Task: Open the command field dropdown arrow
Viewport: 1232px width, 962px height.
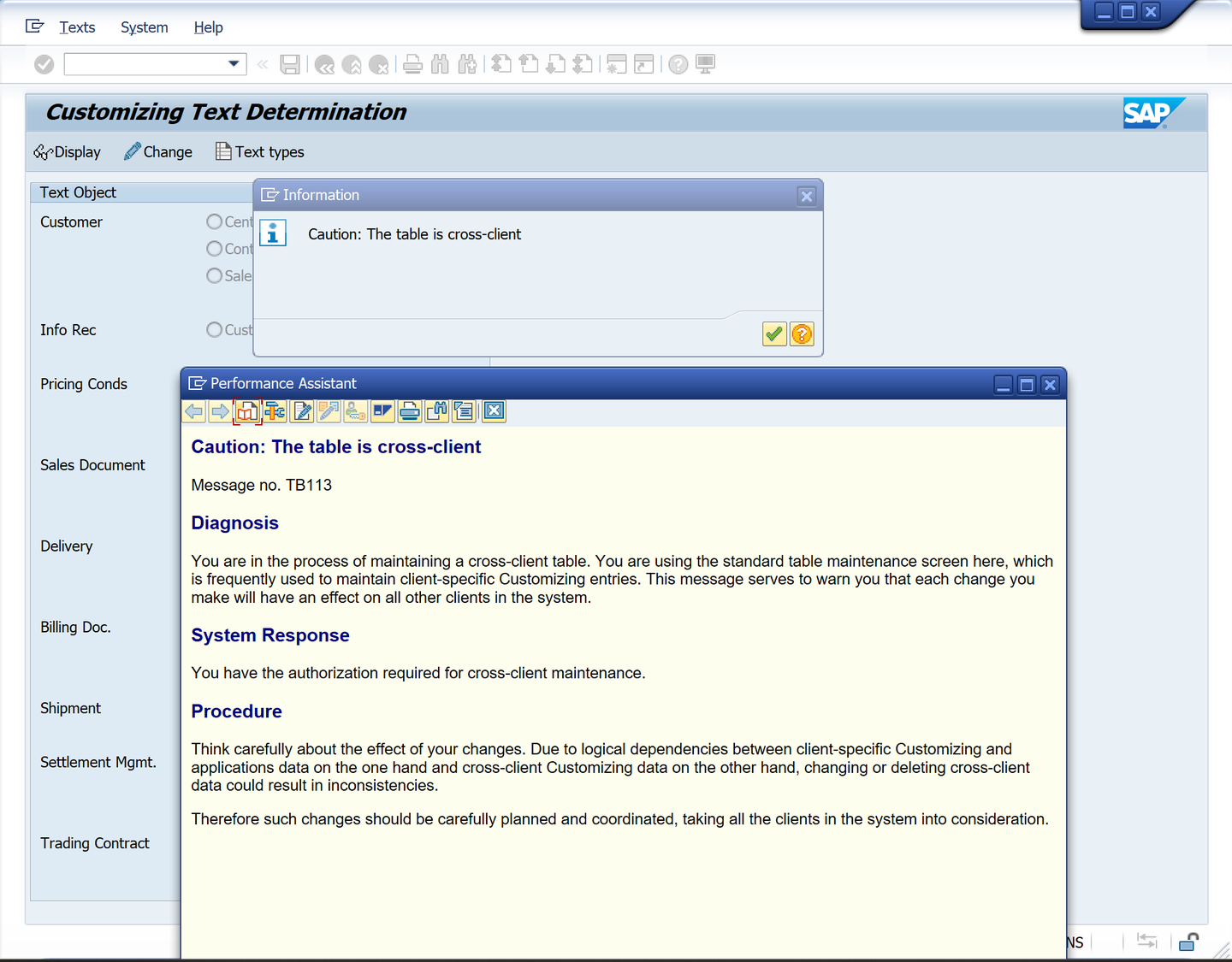Action: [x=234, y=64]
